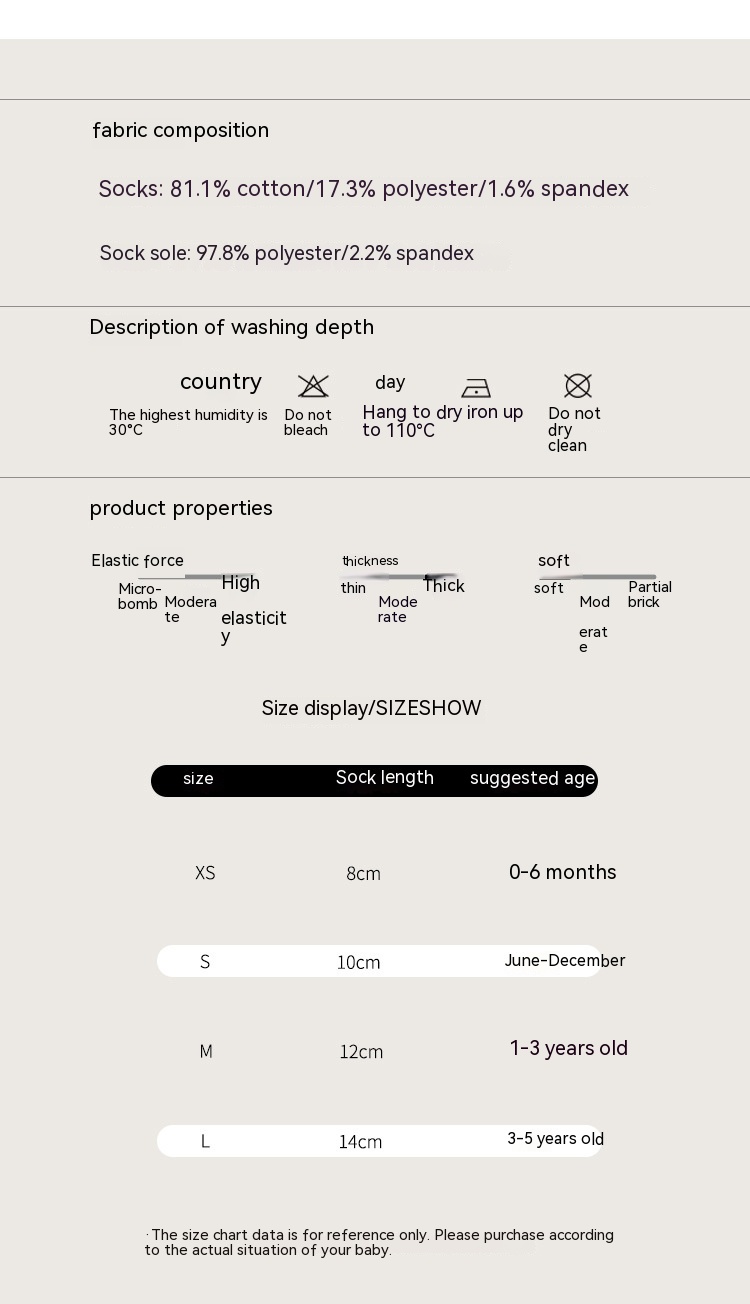The image size is (750, 1304).
Task: Choose size L in the chart
Action: pyautogui.click(x=205, y=1141)
